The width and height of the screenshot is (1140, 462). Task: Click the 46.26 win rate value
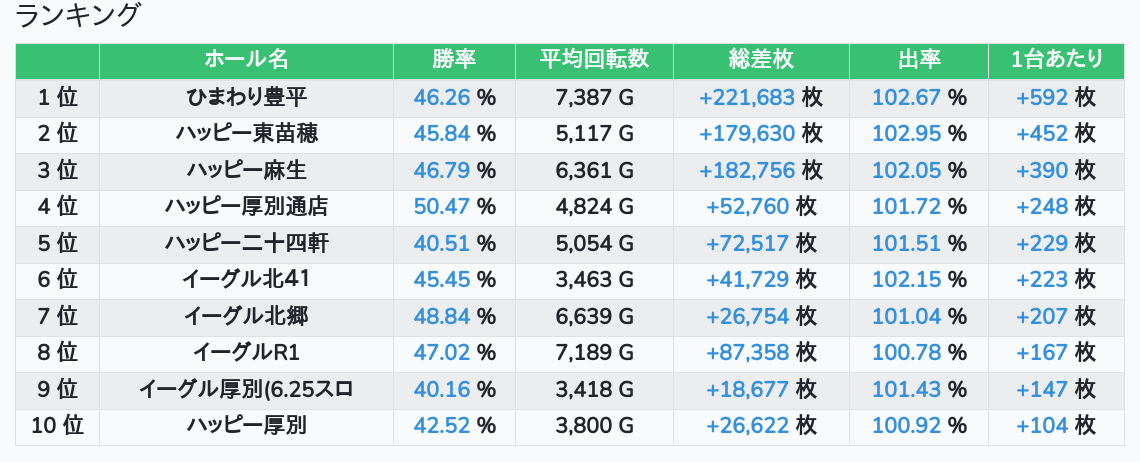[x=441, y=97]
